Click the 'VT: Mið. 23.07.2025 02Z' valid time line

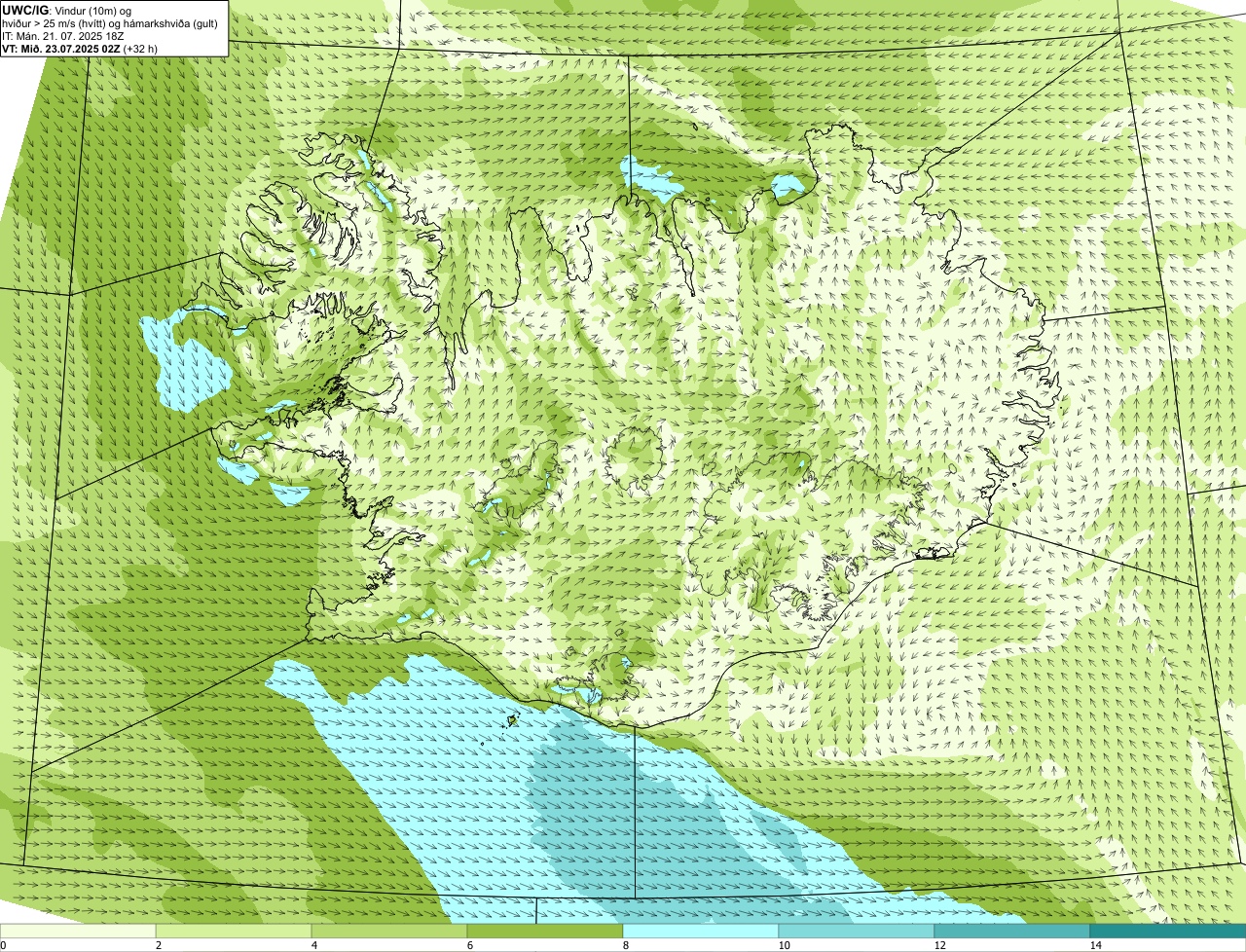[x=61, y=48]
